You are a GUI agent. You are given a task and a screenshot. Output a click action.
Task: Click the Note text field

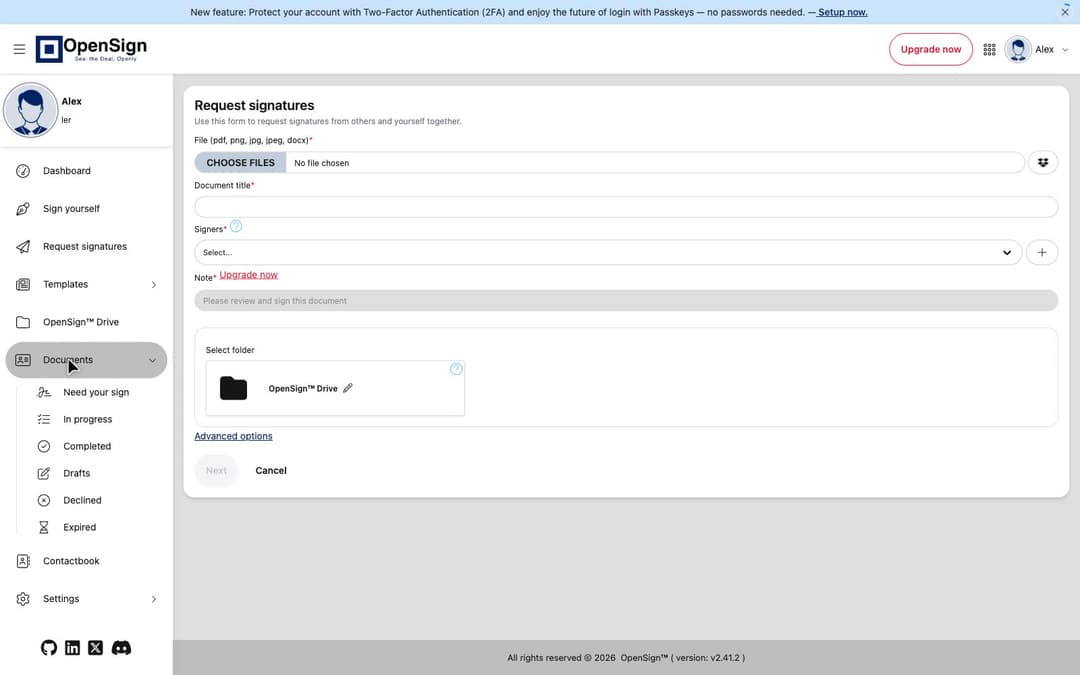click(x=625, y=301)
